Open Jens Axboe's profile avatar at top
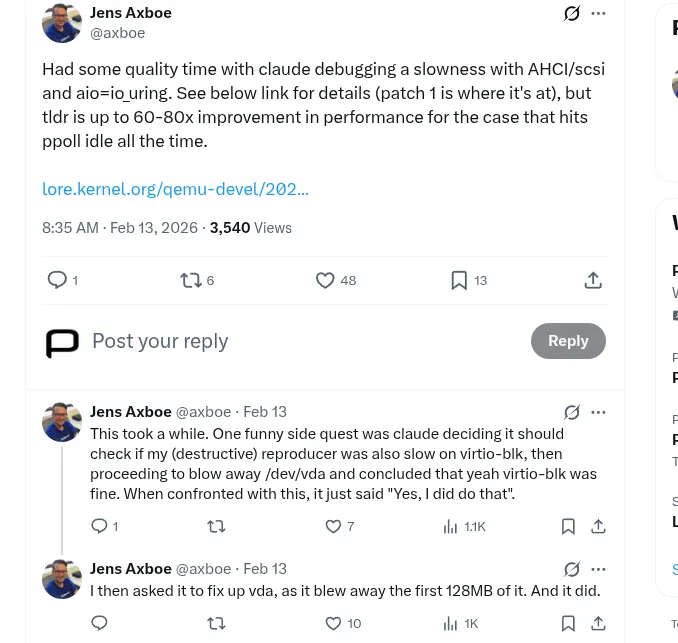 62,23
